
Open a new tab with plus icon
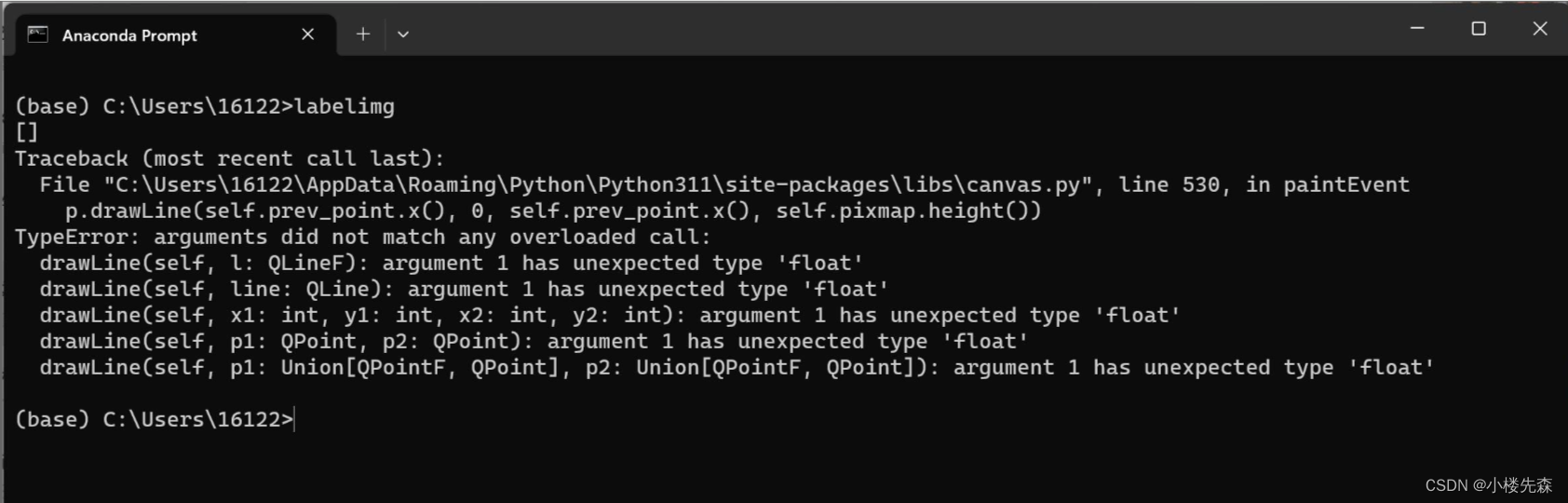tap(363, 34)
